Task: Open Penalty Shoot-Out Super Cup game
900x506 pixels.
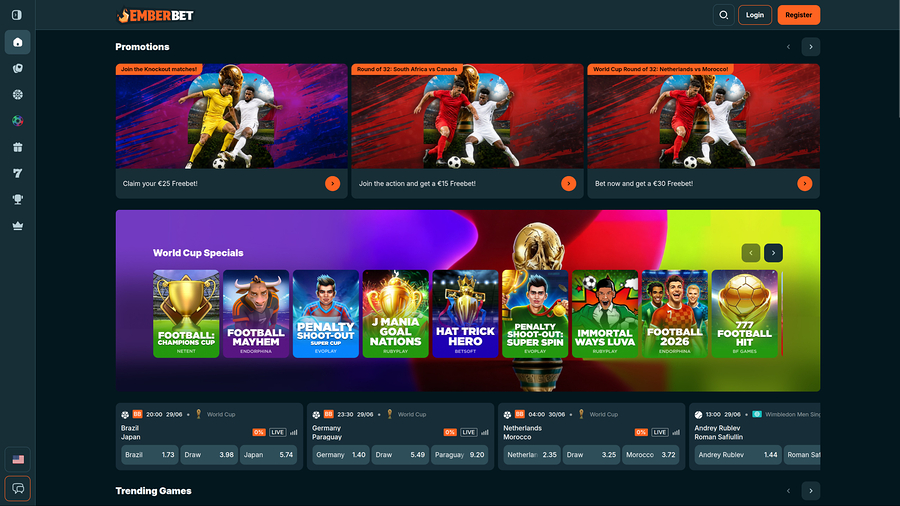Action: coord(325,314)
